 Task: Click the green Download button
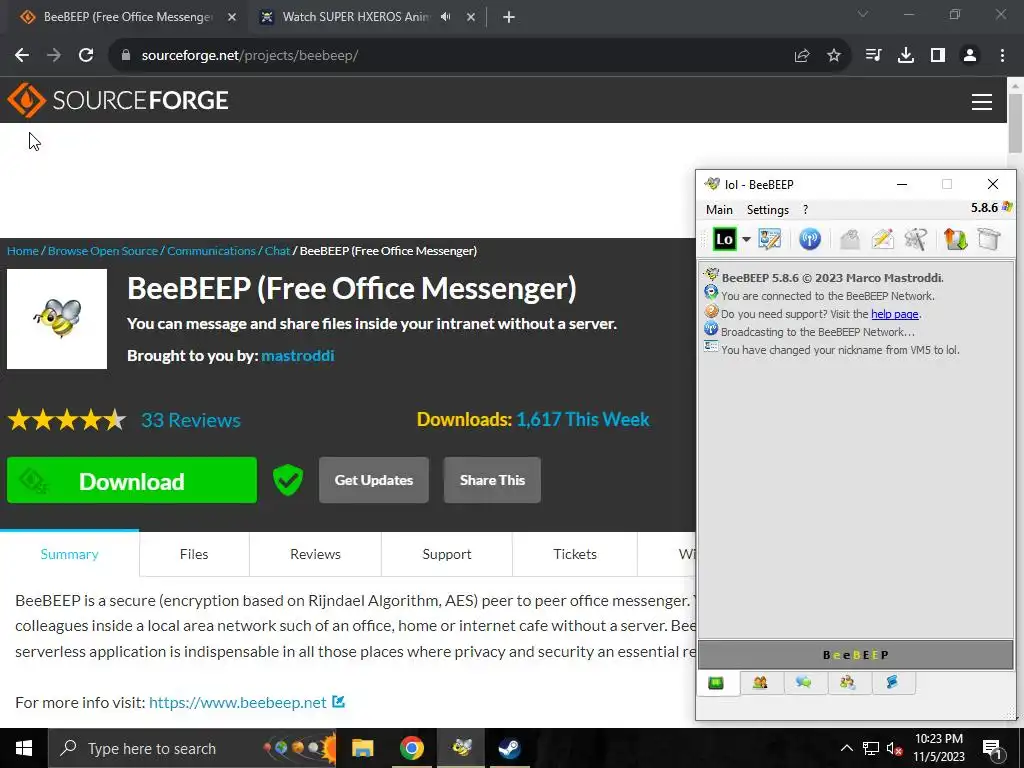[132, 480]
